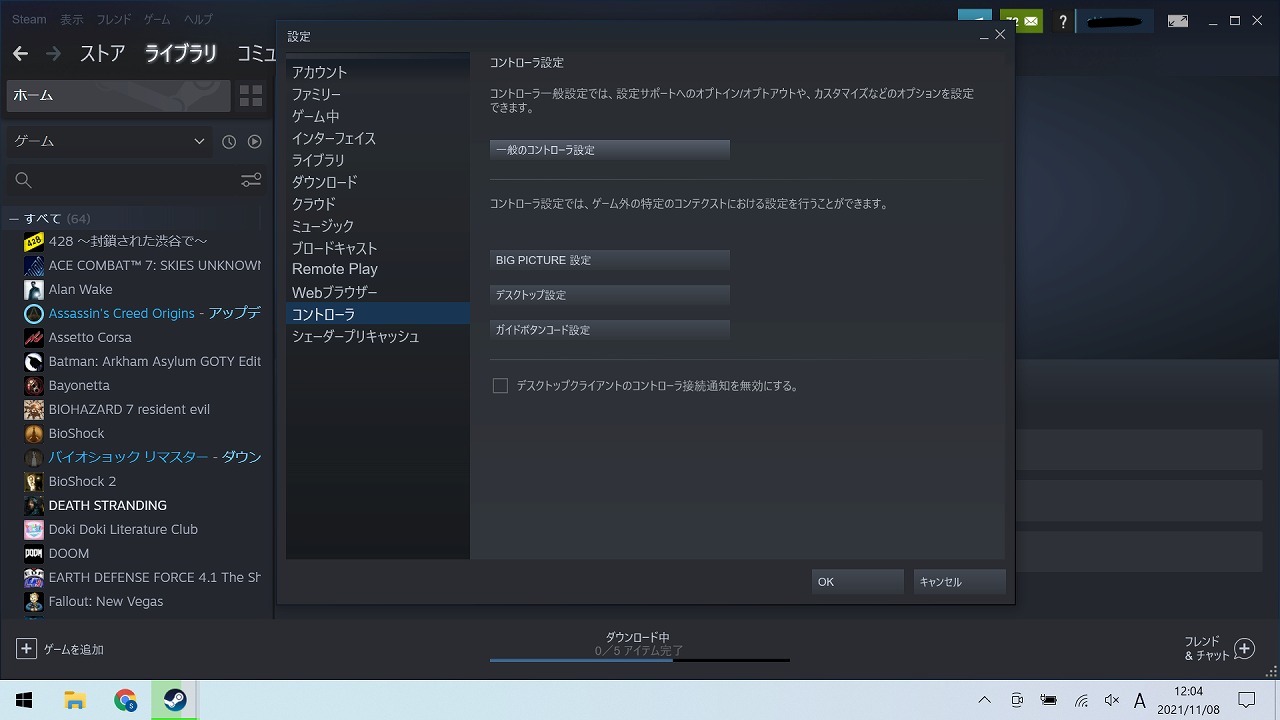This screenshot has width=1280, height=720.
Task: Open 一般のコントローラ設定 button
Action: click(x=610, y=150)
